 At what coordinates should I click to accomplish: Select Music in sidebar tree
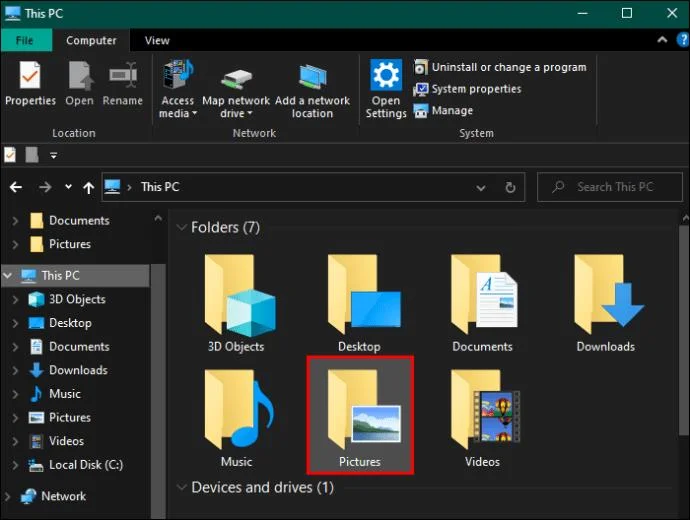pos(55,394)
